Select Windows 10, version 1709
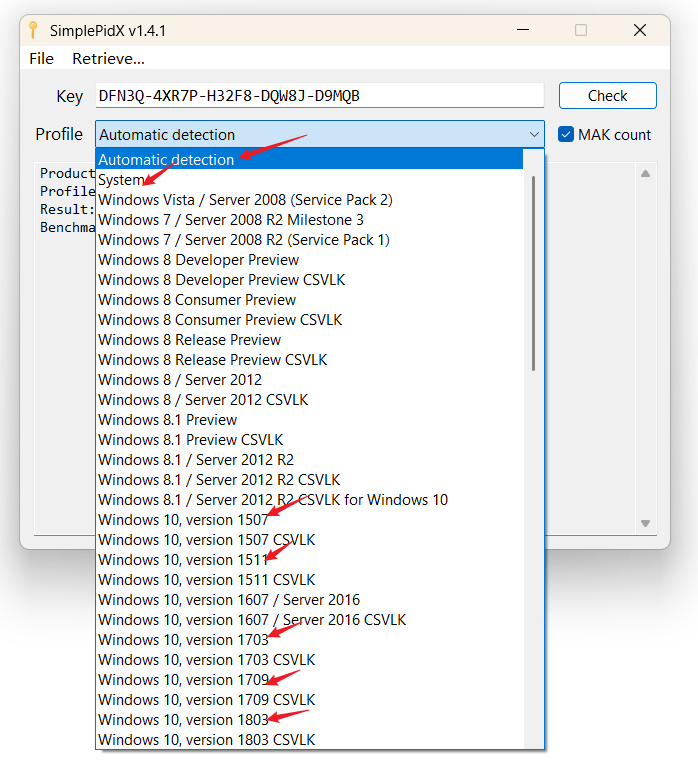The image size is (698, 762). [x=309, y=679]
